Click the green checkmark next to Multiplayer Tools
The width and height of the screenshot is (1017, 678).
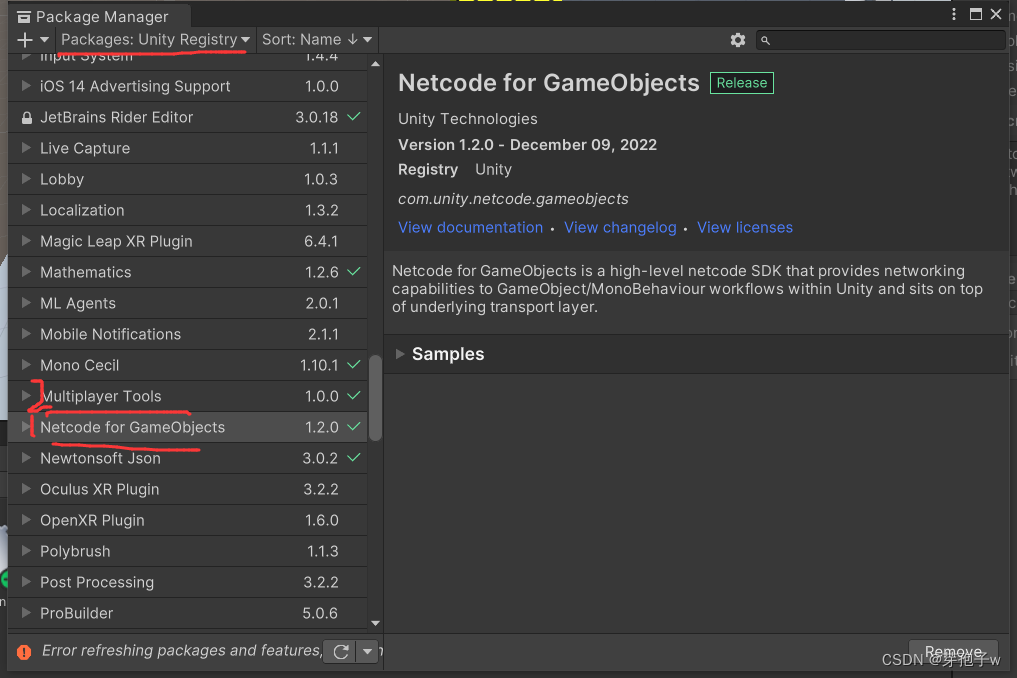click(352, 395)
